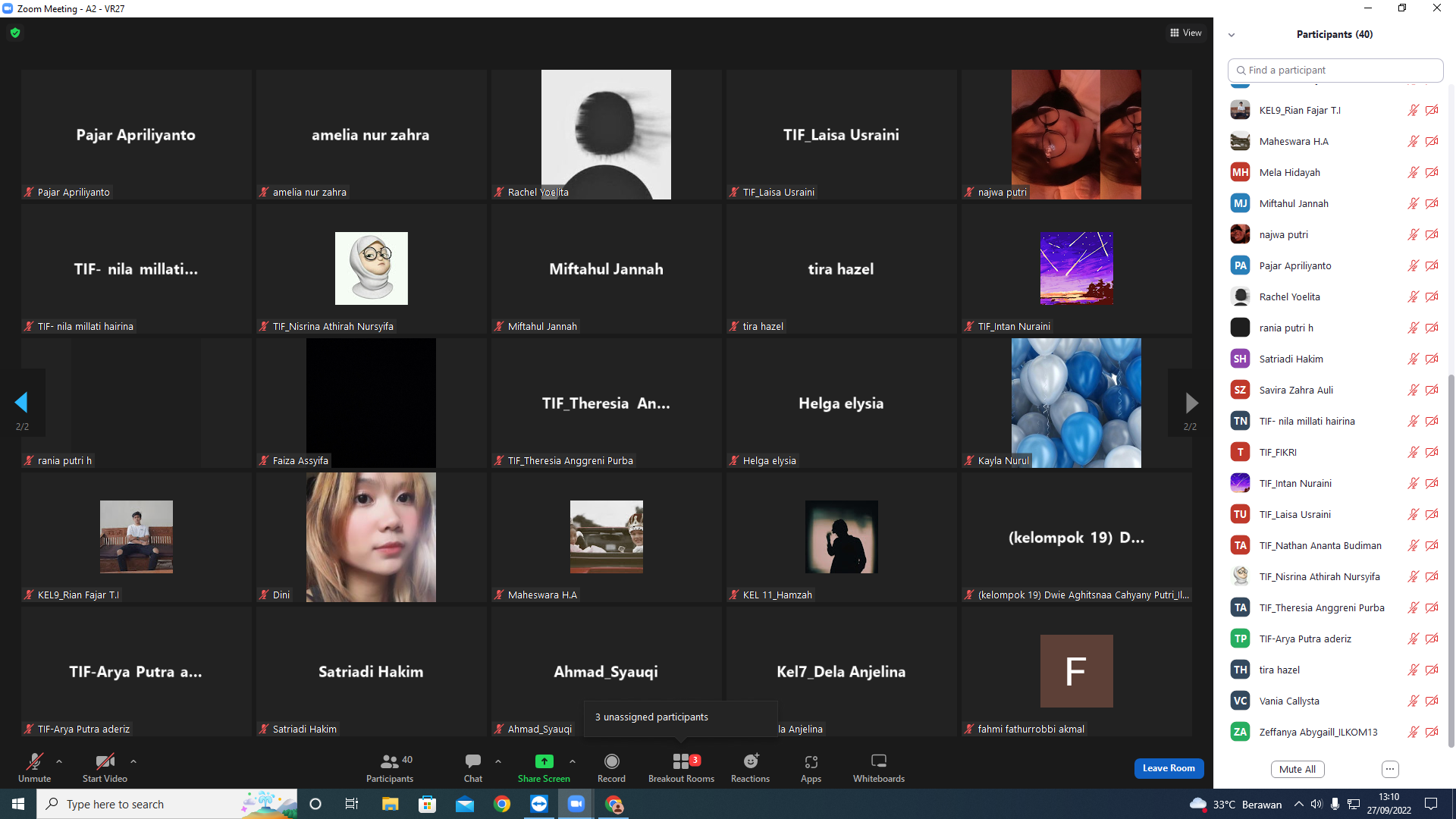Click Satriadi Hakim's SH avatar icon

coord(1240,359)
